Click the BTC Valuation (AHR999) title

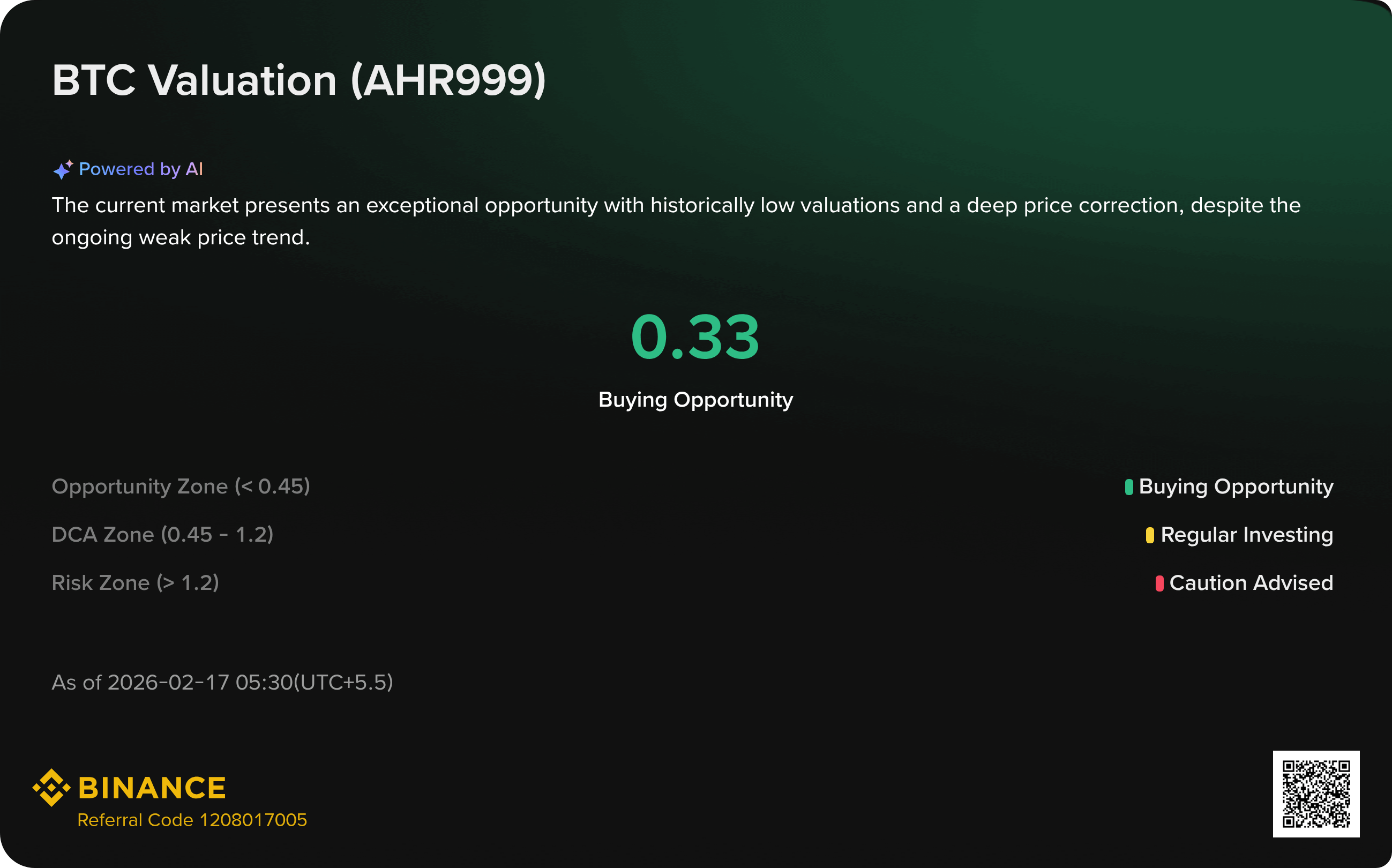(x=298, y=80)
